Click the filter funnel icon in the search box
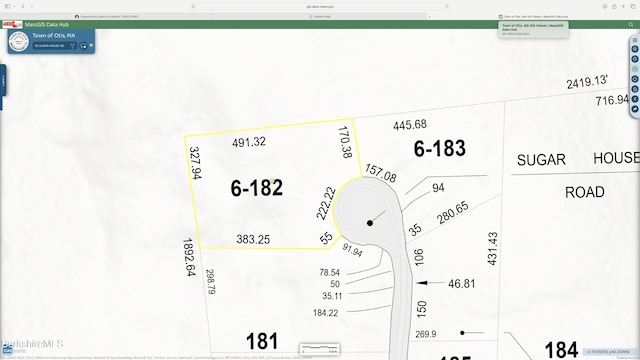The image size is (640, 360). (73, 46)
